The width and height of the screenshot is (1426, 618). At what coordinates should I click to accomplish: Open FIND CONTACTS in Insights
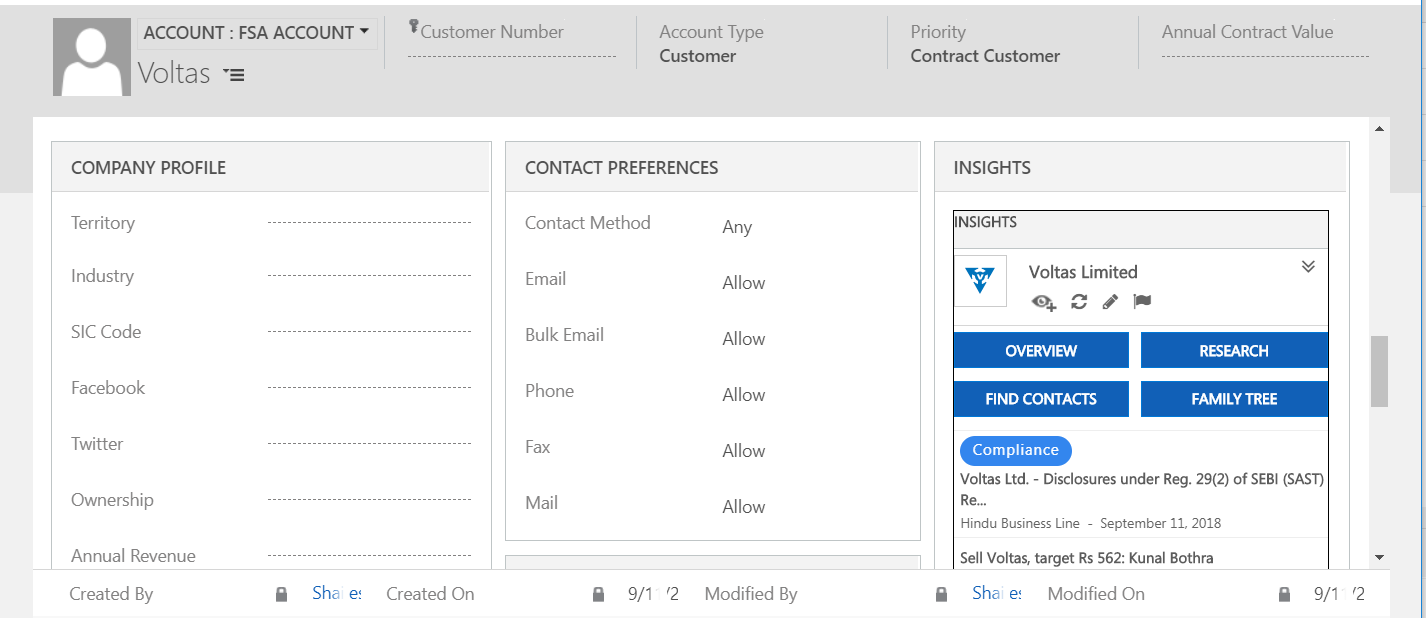point(1041,399)
